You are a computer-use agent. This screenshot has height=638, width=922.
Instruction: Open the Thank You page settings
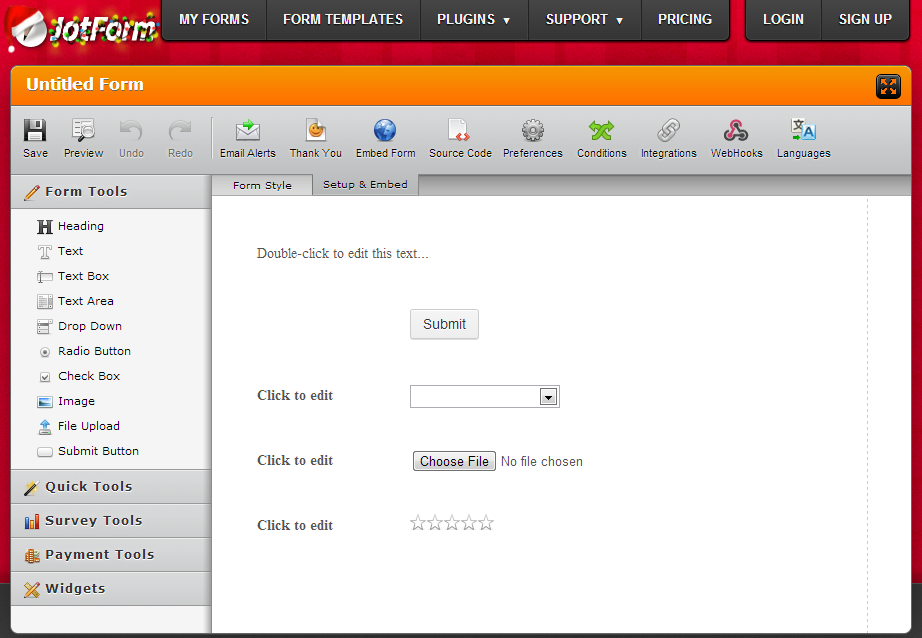(316, 138)
